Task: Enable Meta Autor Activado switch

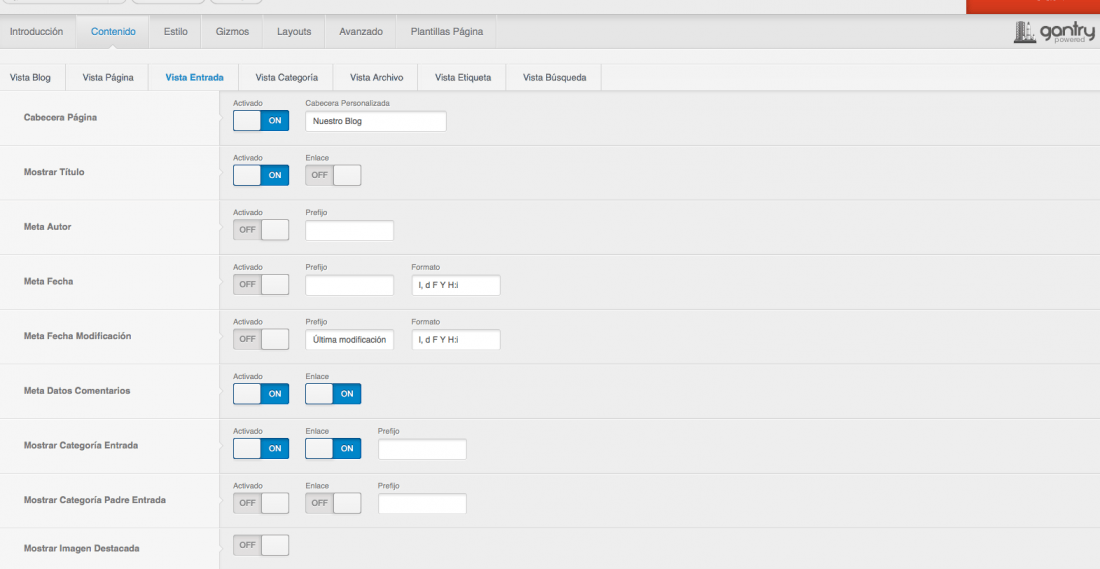Action: pos(261,230)
